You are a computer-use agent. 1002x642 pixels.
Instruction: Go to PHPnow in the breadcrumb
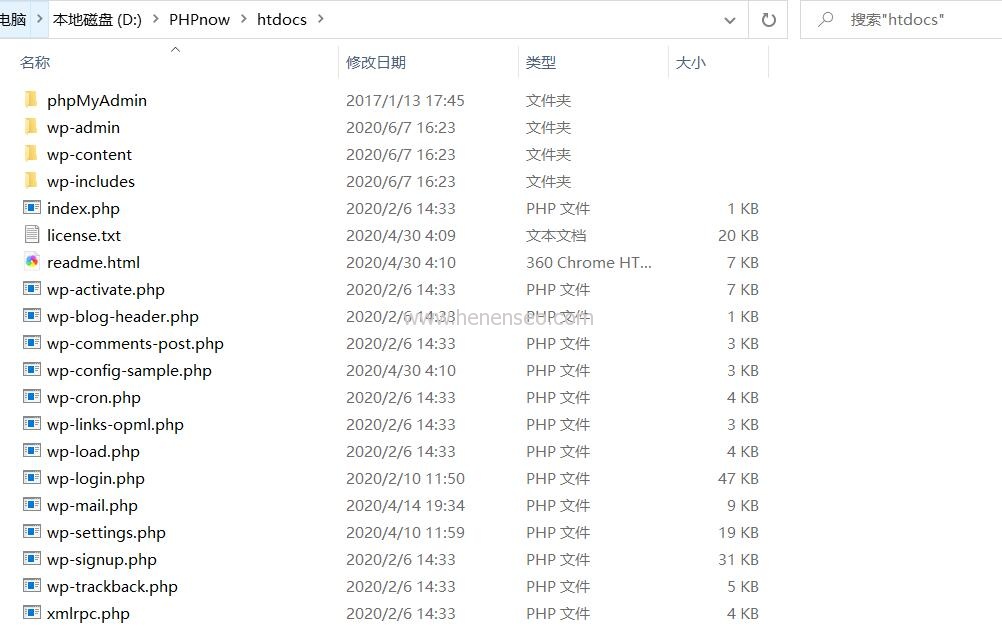(199, 20)
